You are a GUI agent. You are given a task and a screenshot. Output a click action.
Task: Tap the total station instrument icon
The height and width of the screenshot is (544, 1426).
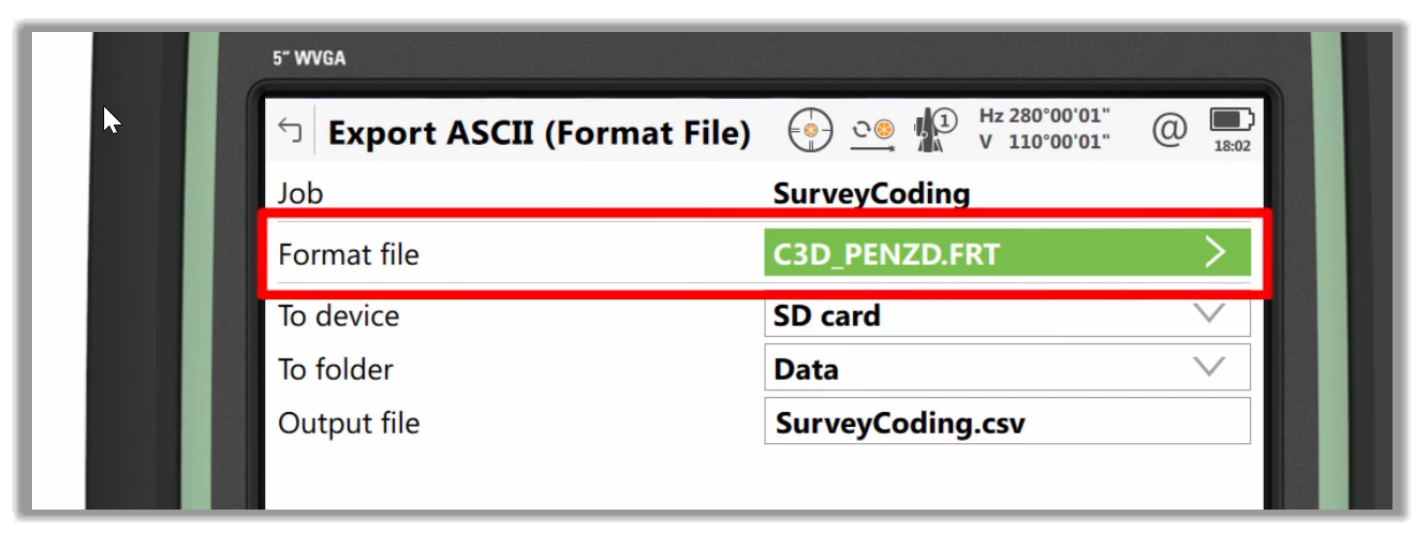(x=935, y=130)
